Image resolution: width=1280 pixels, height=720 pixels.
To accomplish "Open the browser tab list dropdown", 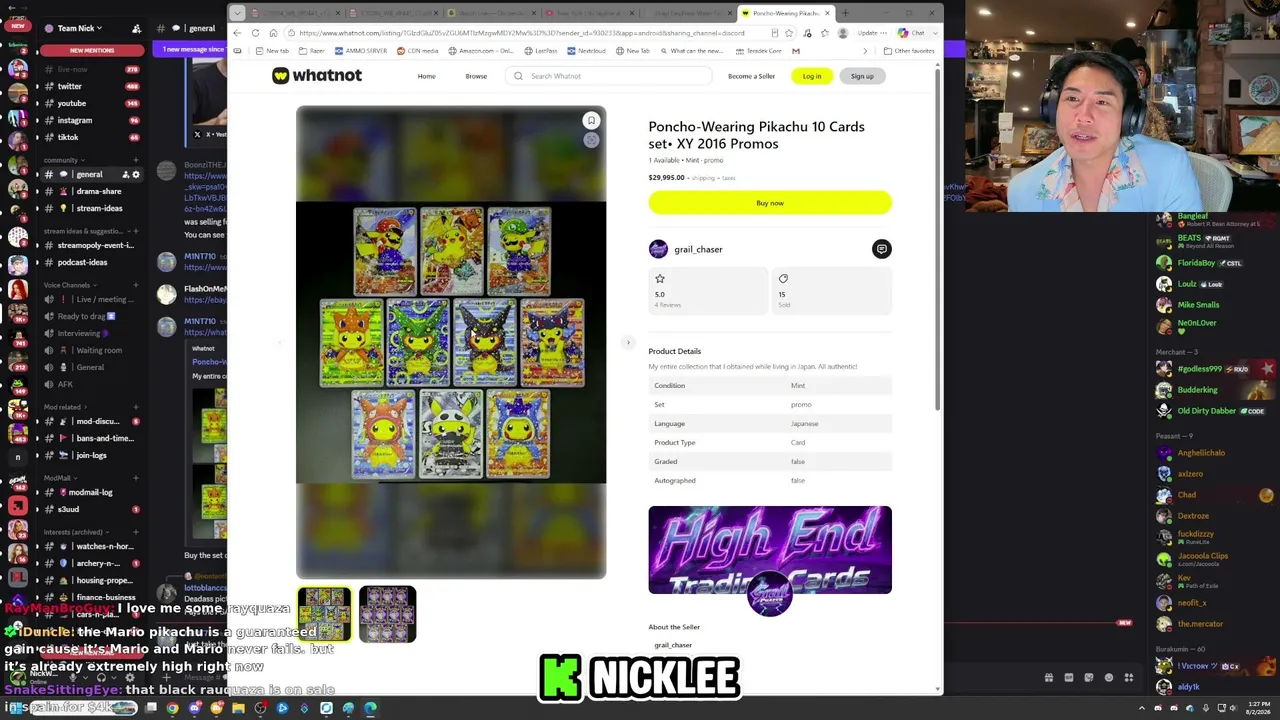I will pos(237,13).
